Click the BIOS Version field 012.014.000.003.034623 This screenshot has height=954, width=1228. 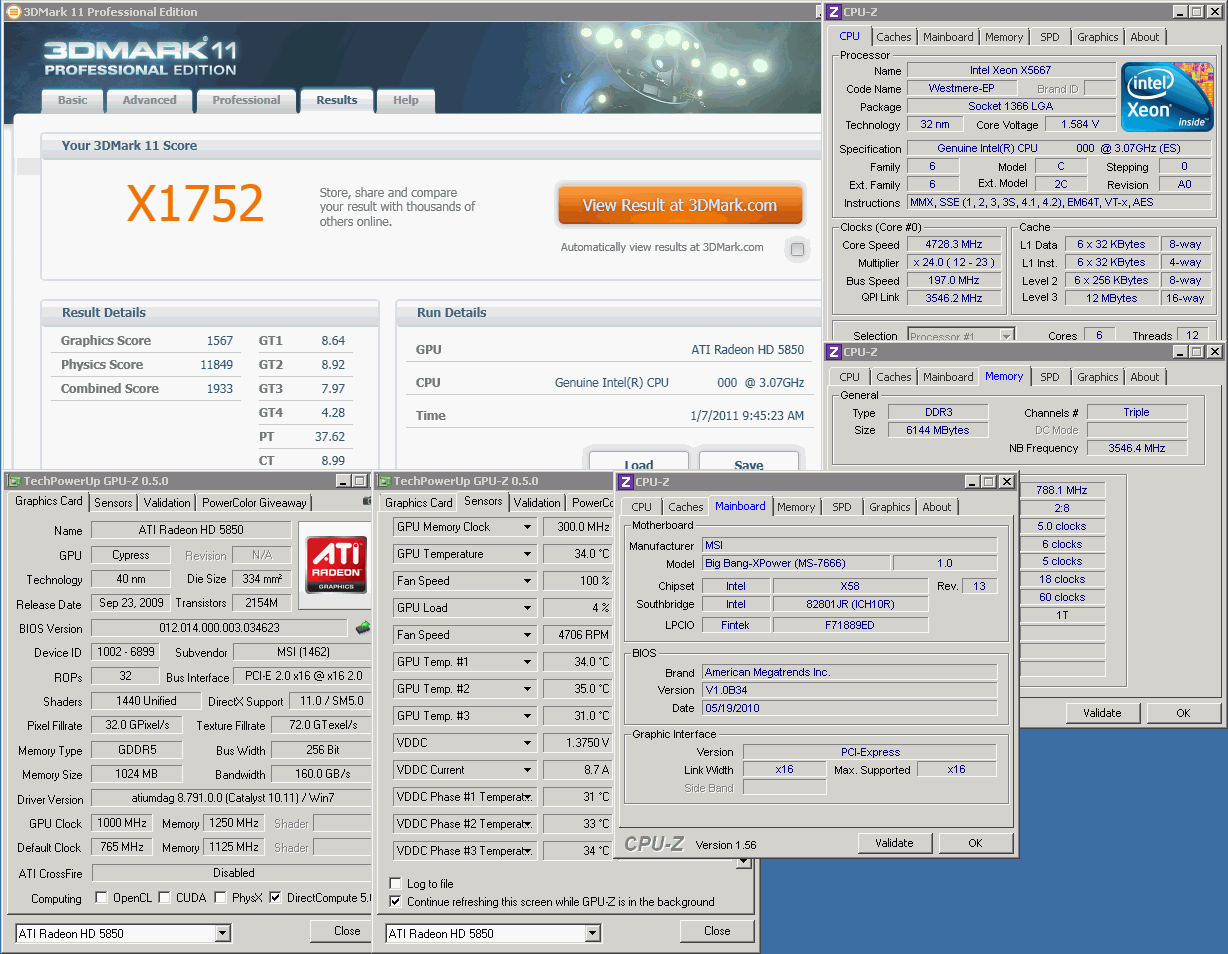click(x=220, y=628)
